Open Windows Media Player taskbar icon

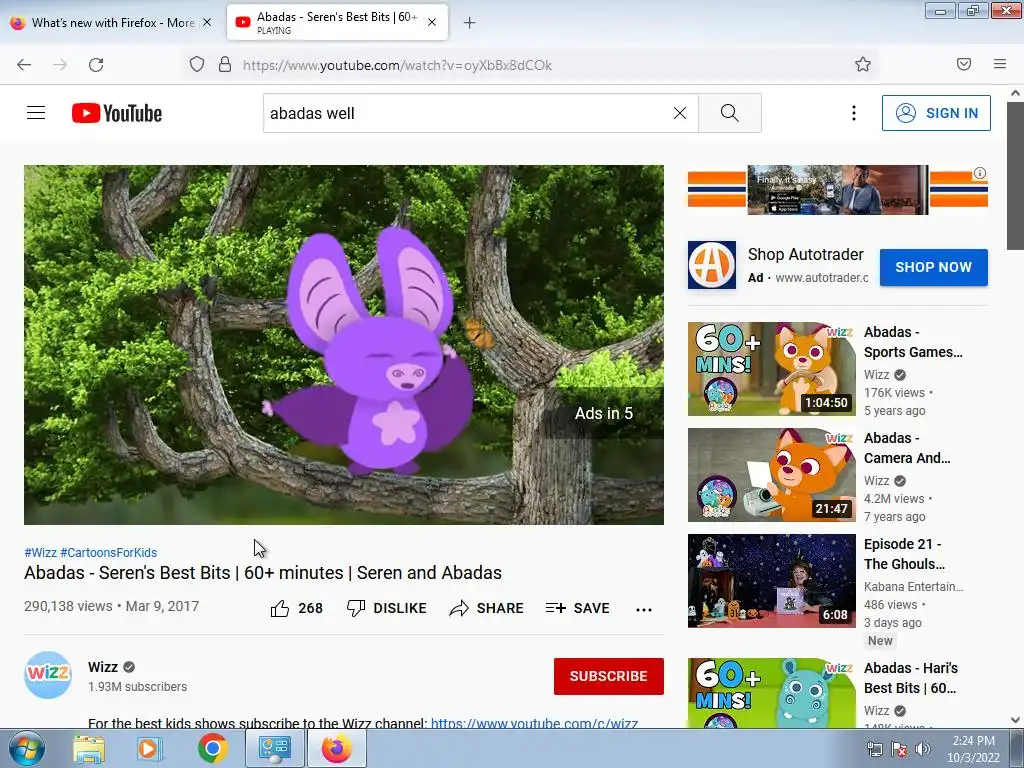pyautogui.click(x=148, y=749)
